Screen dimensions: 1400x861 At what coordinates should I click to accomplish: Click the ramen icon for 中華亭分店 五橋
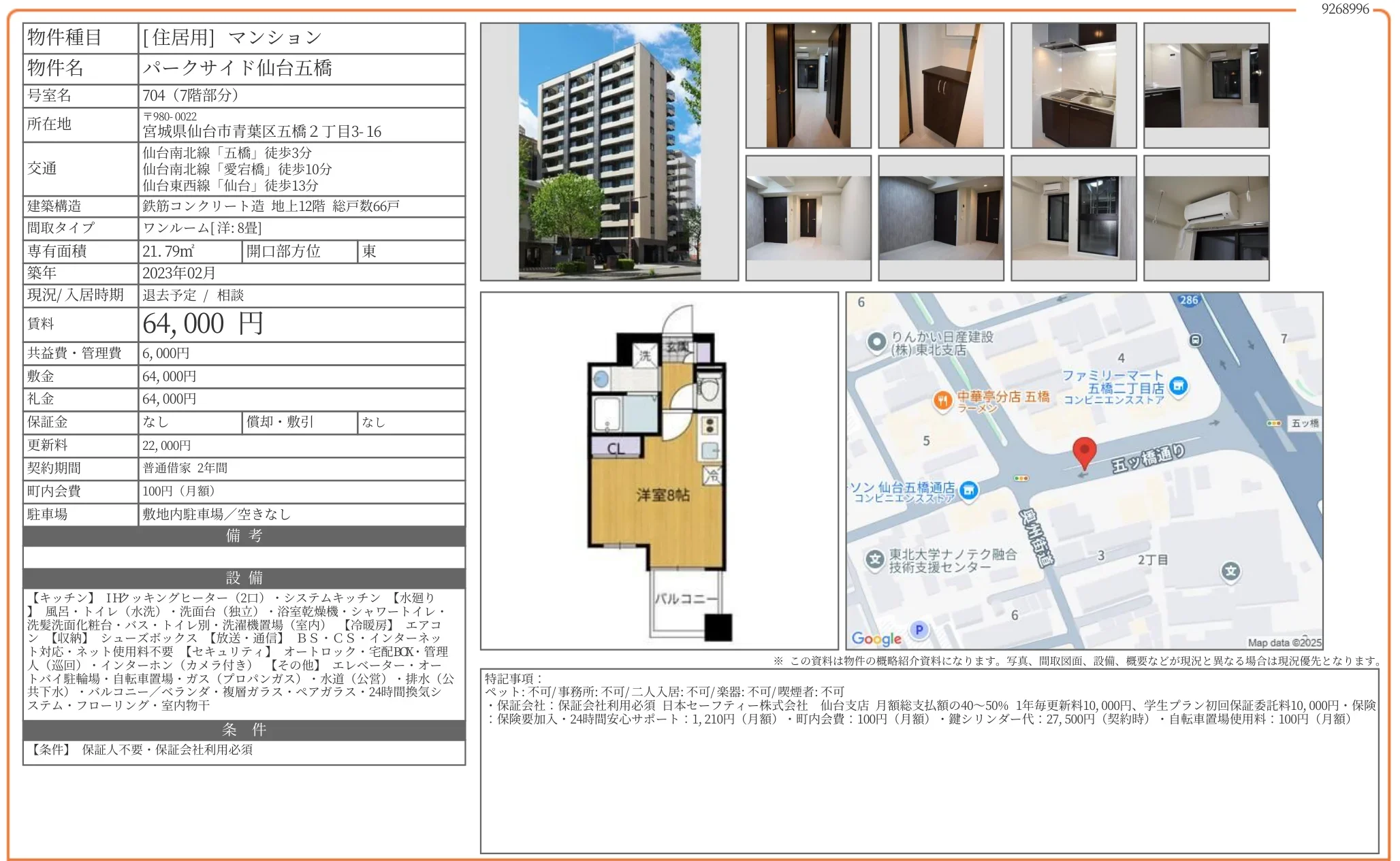(942, 401)
